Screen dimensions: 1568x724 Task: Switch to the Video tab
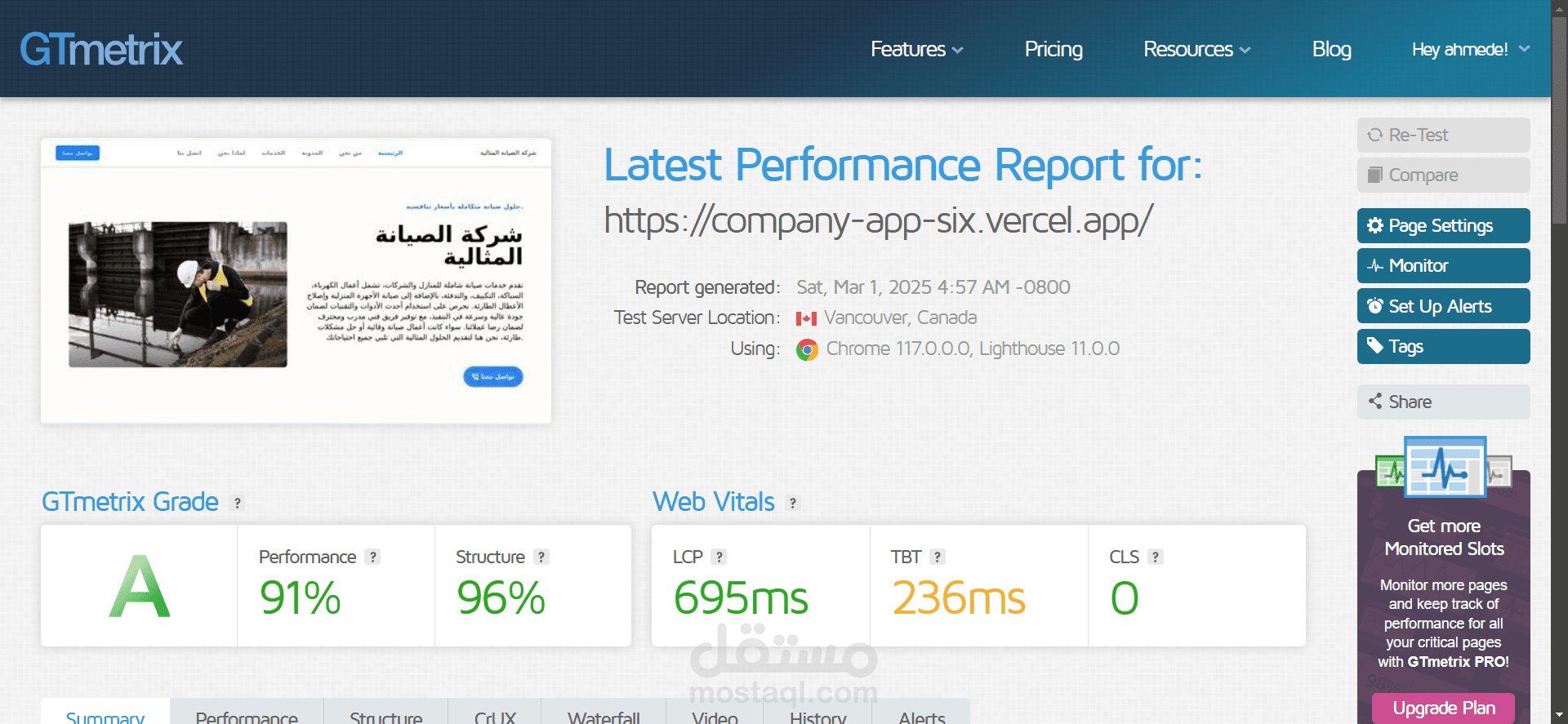tap(715, 713)
